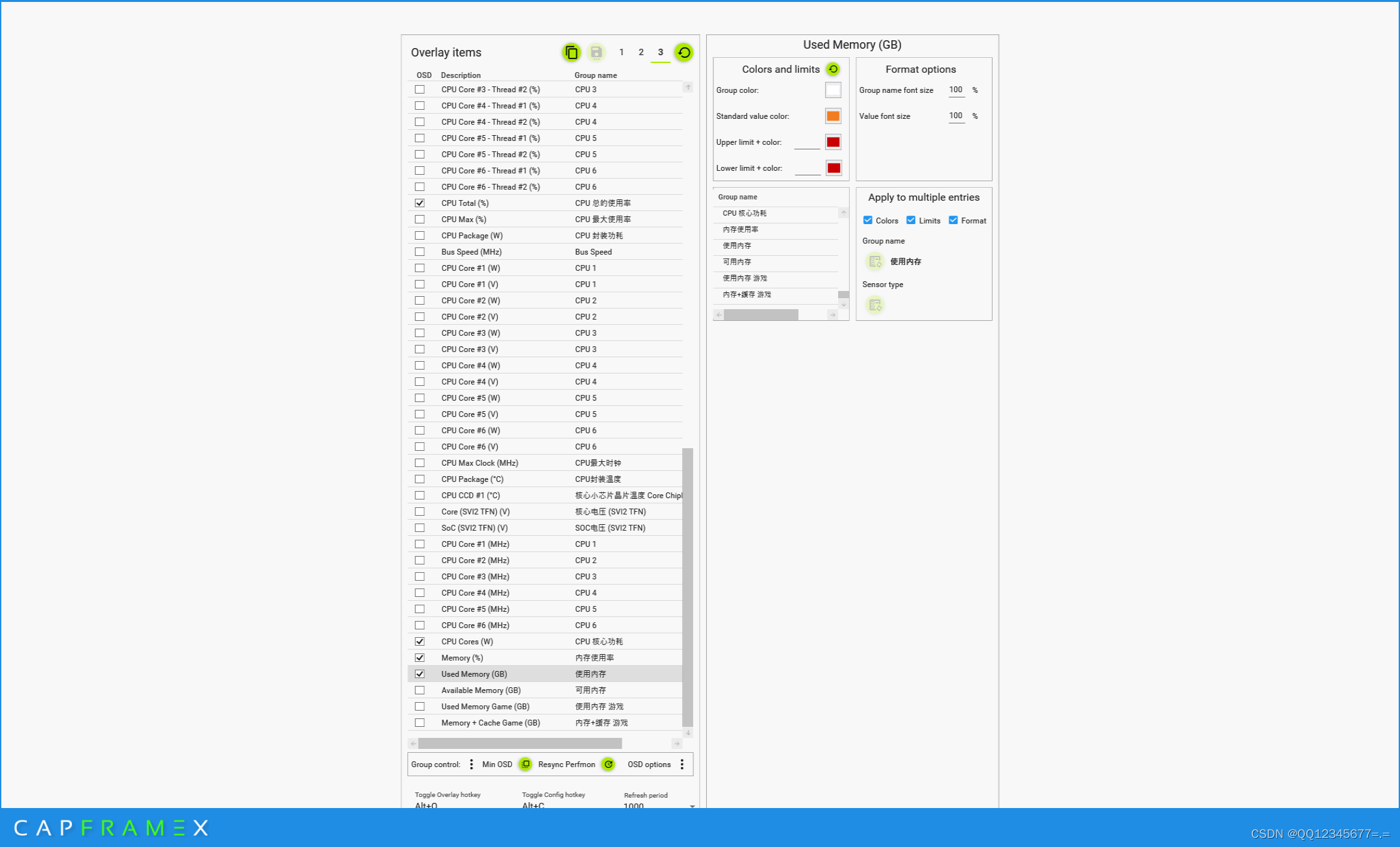
Task: Select the CPU CCD #1 (°C) row
Action: click(x=545, y=496)
